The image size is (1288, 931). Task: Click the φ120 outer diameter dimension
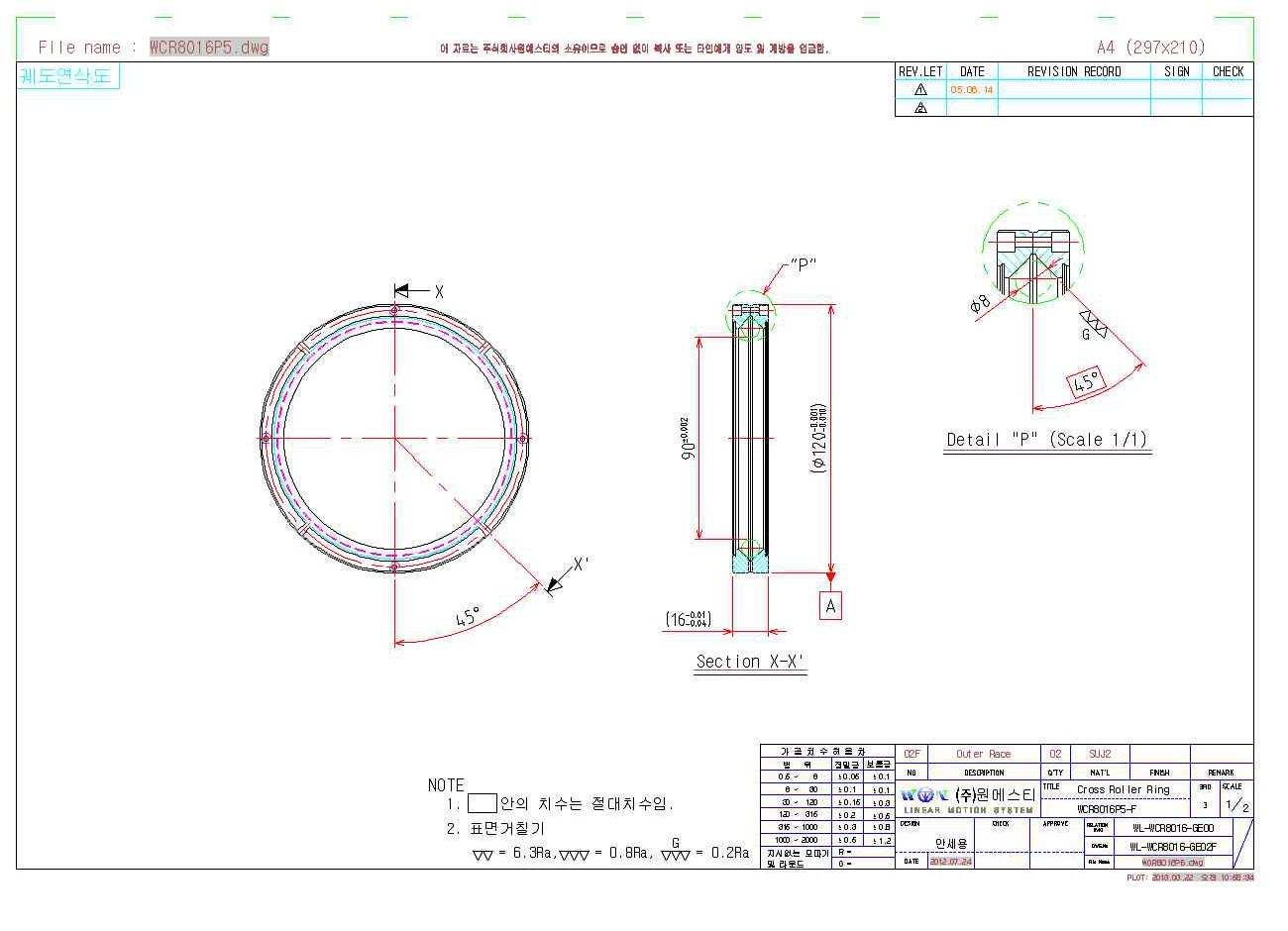pyautogui.click(x=818, y=438)
